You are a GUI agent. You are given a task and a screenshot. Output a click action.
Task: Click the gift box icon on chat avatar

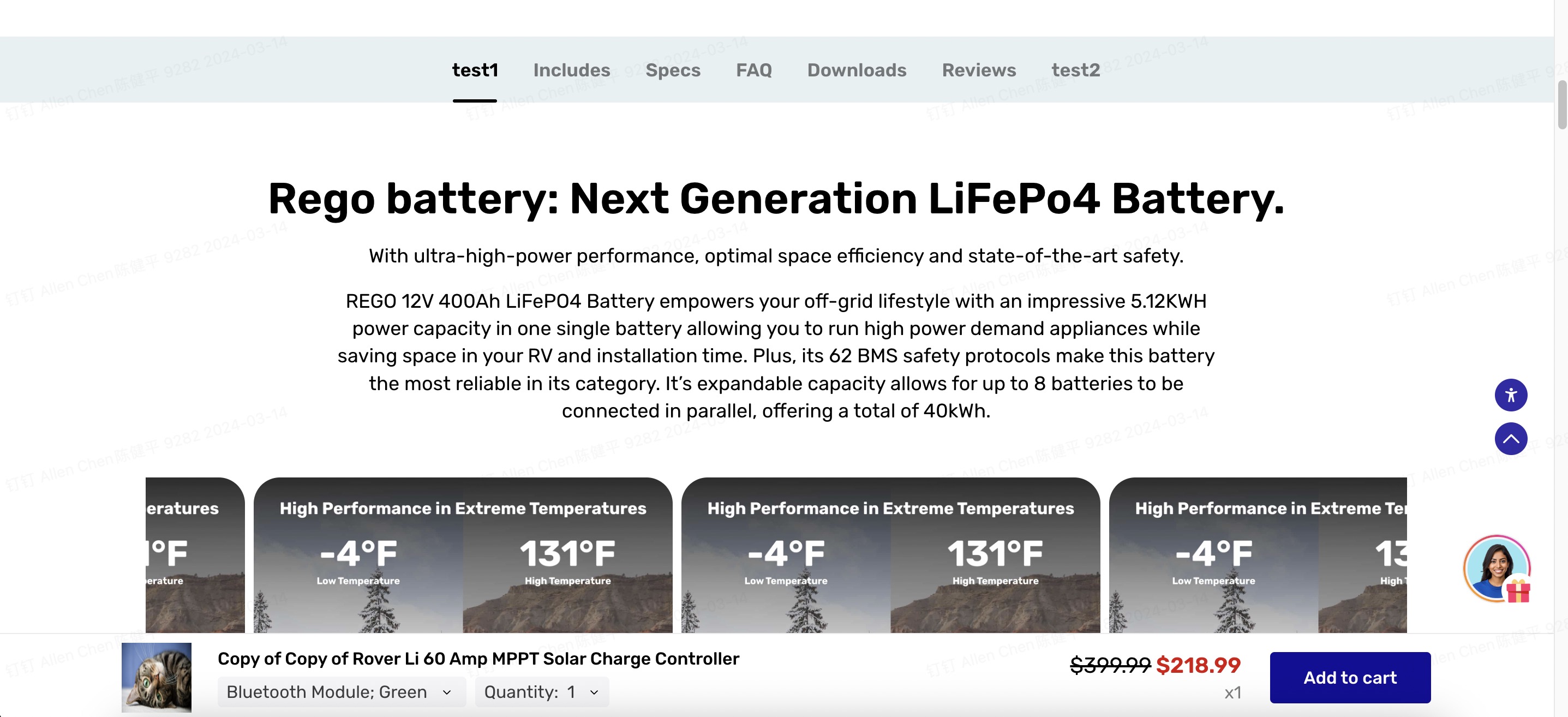(1519, 590)
